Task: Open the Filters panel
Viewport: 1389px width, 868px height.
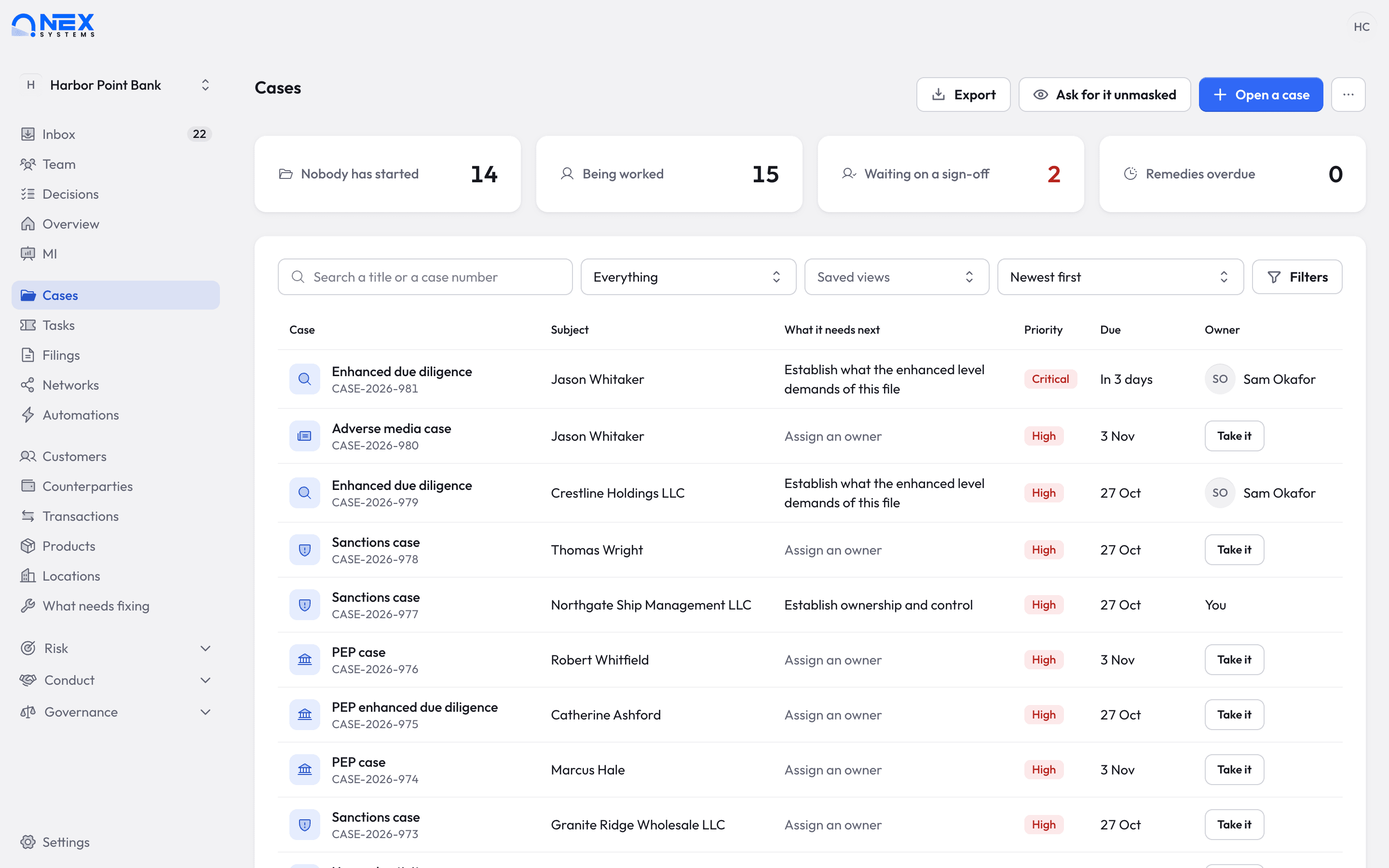Action: click(1297, 277)
